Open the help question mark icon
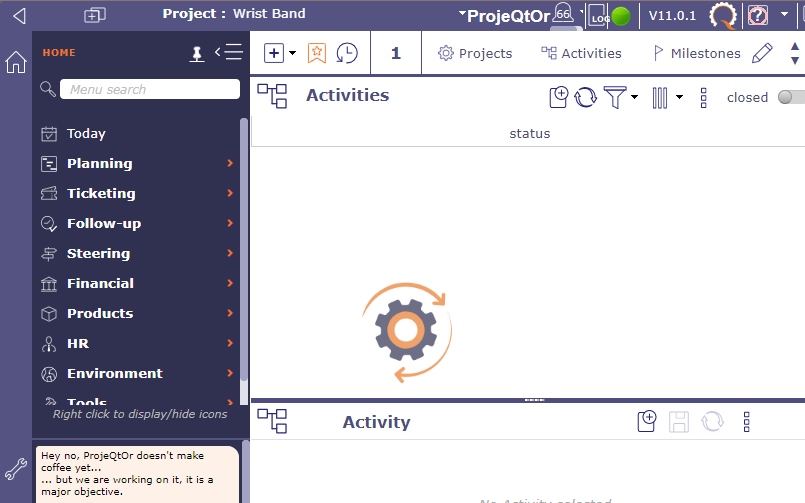 (x=758, y=15)
